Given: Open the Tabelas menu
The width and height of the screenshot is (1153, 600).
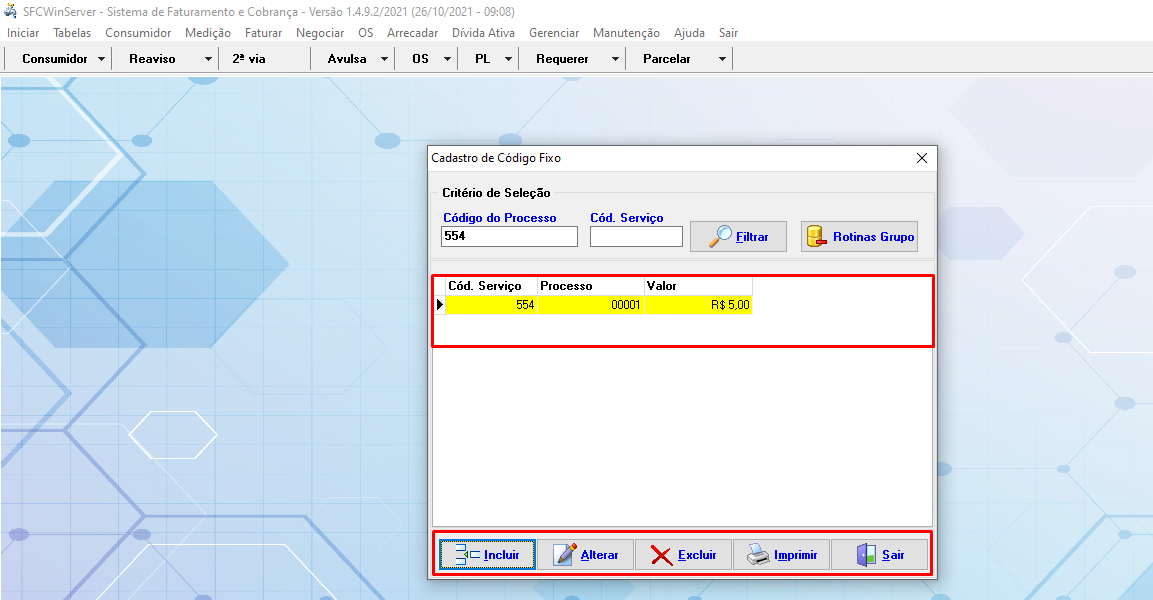Looking at the screenshot, I should (x=72, y=33).
